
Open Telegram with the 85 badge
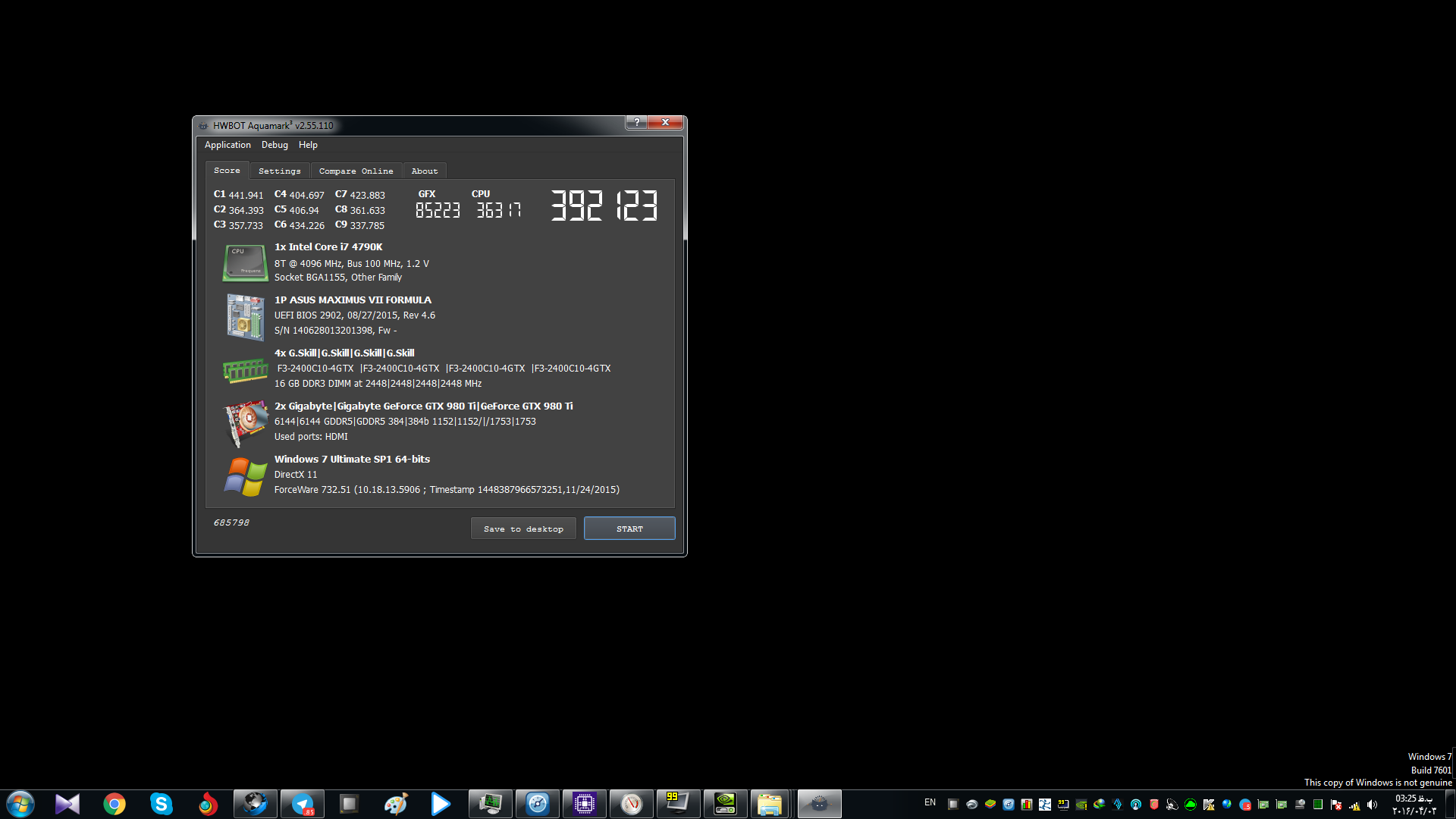(x=303, y=804)
